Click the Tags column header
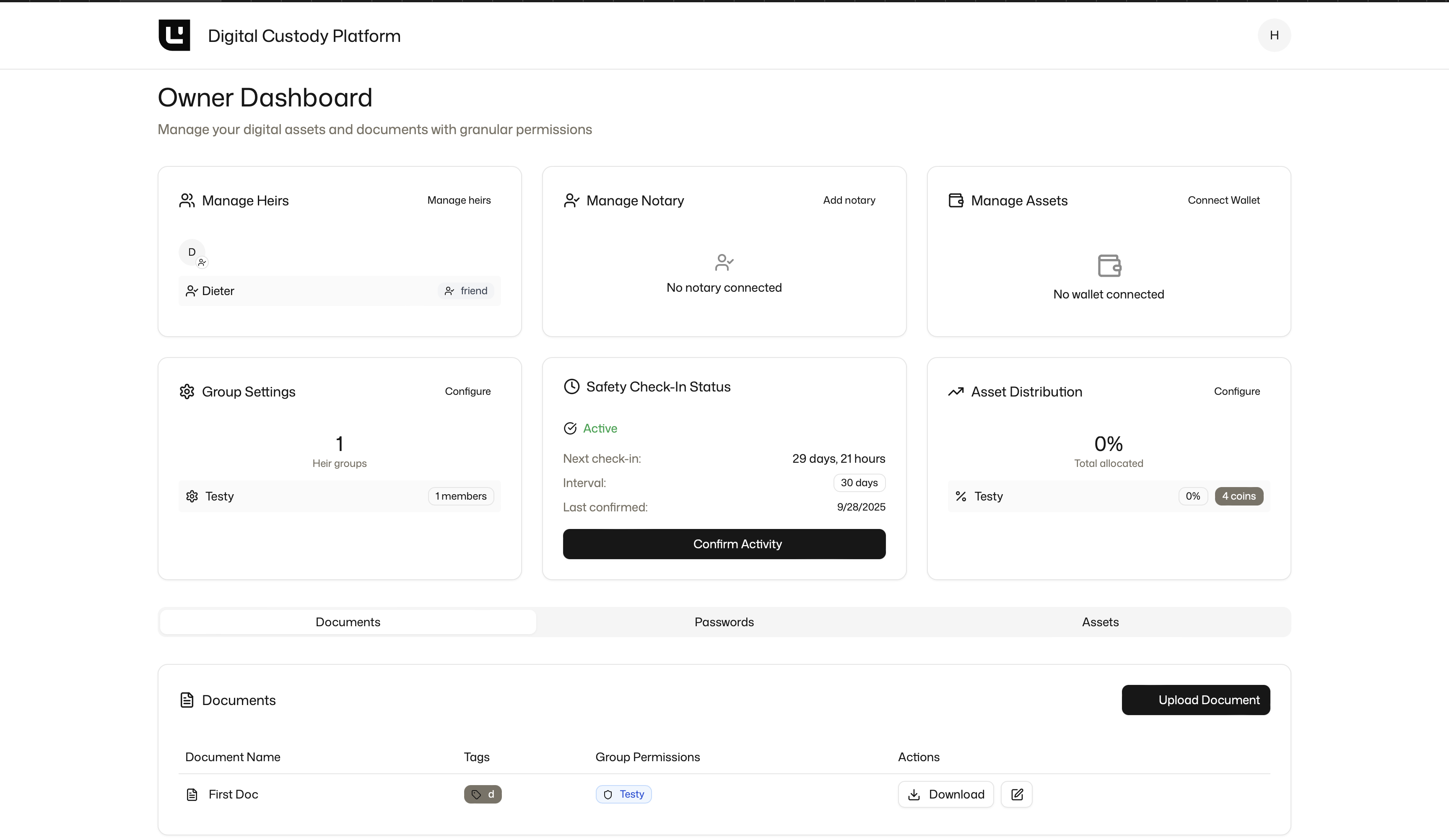 point(477,757)
